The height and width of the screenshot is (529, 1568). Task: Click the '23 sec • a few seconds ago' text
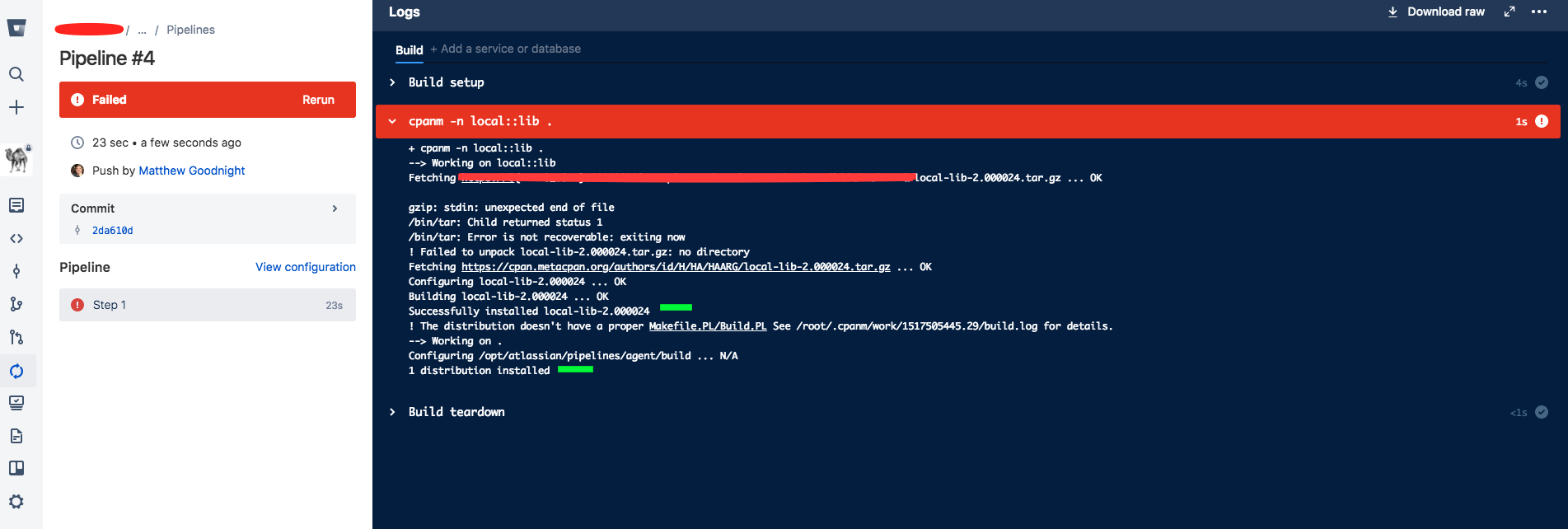point(166,143)
